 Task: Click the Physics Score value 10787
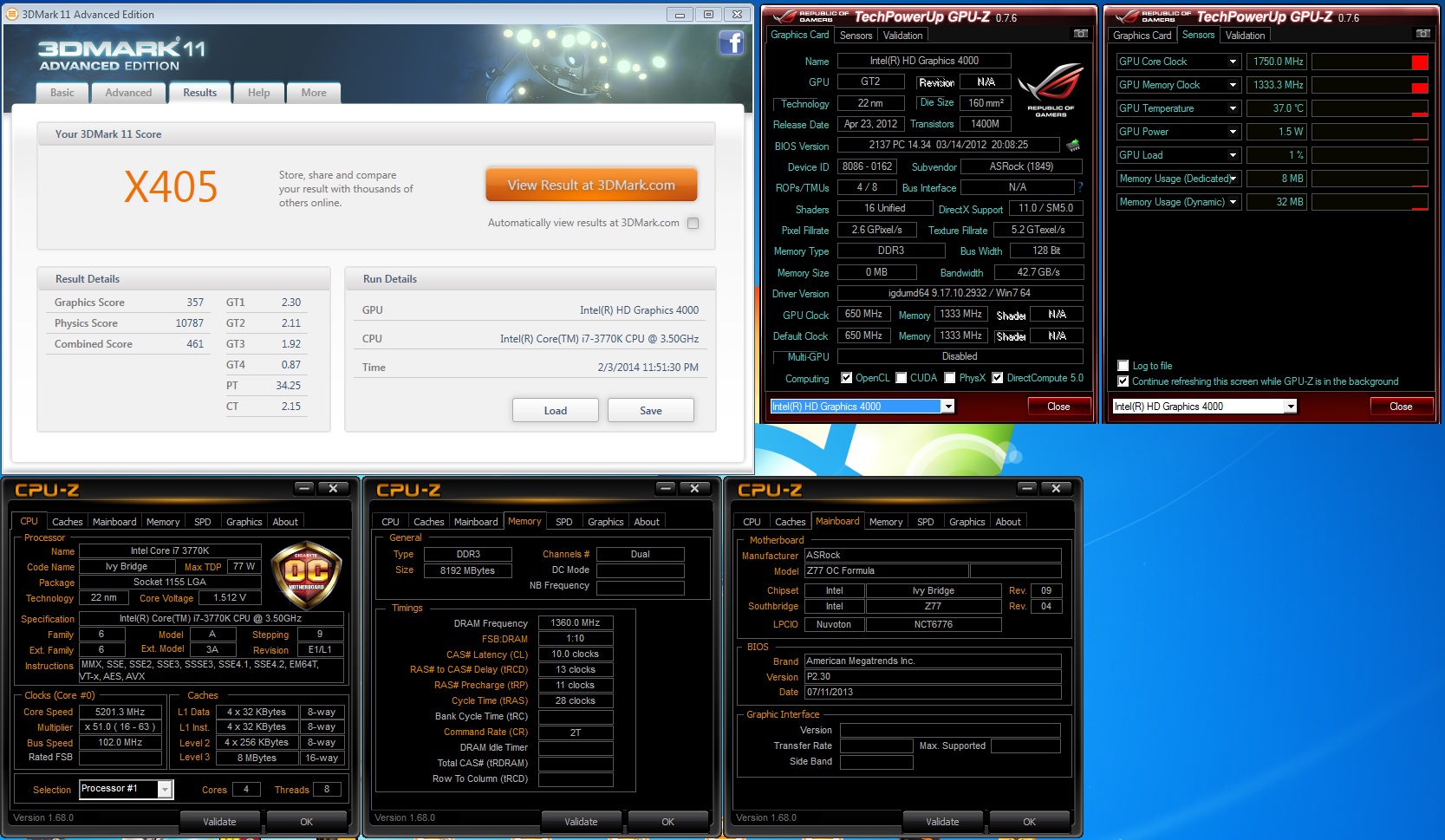[189, 323]
